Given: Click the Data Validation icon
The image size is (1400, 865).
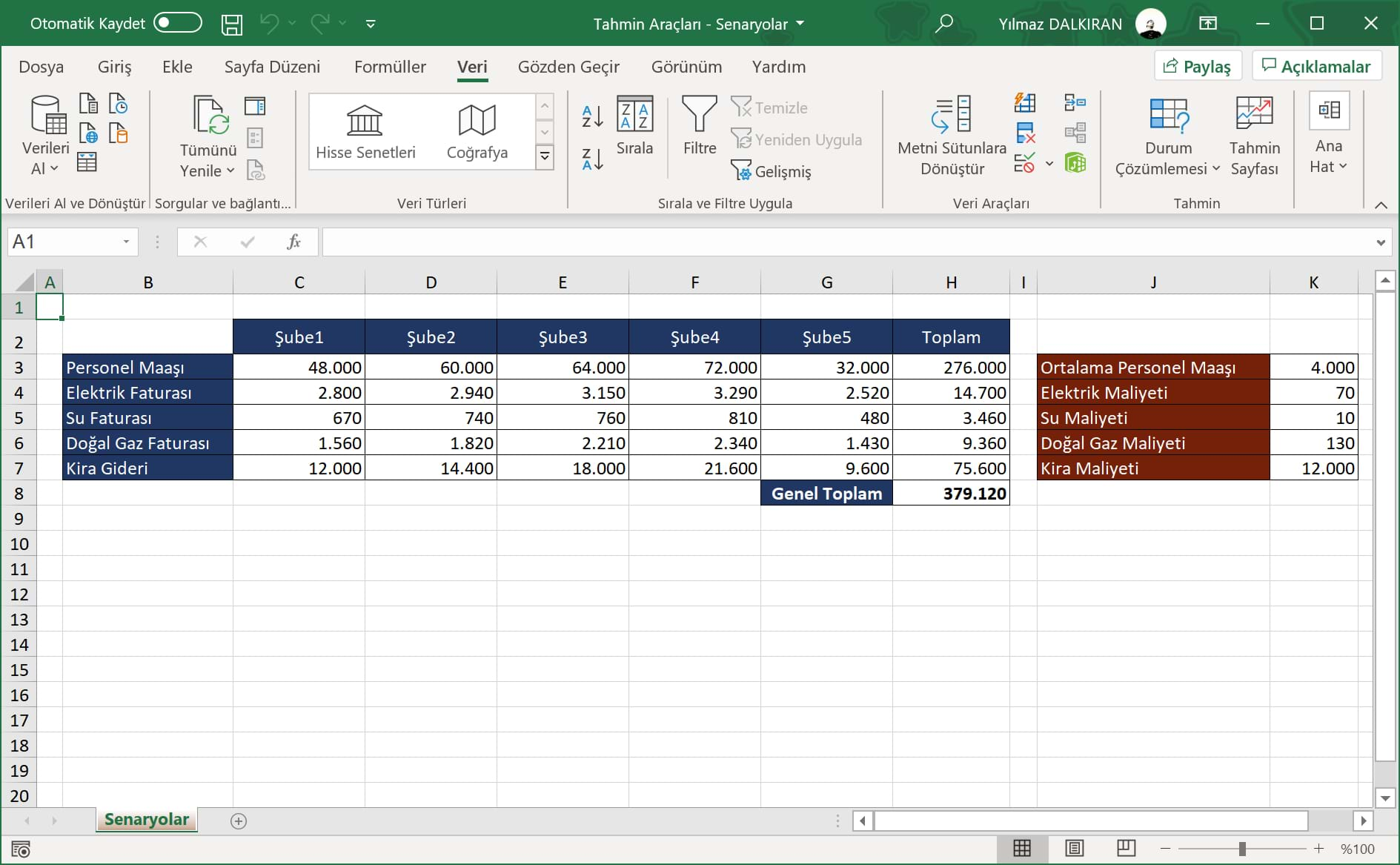Looking at the screenshot, I should (1024, 163).
